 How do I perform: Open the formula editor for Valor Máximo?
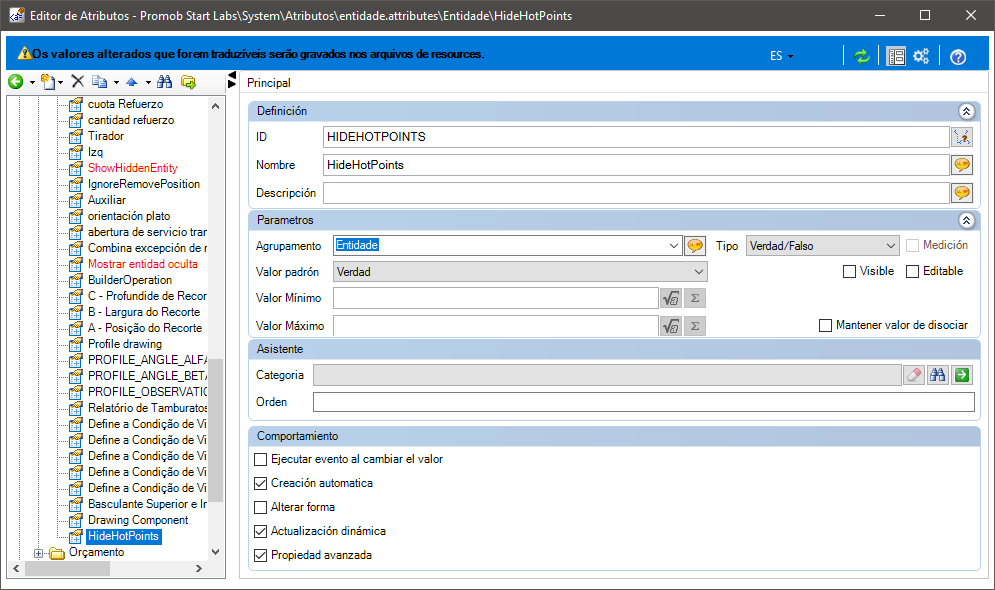tap(671, 326)
